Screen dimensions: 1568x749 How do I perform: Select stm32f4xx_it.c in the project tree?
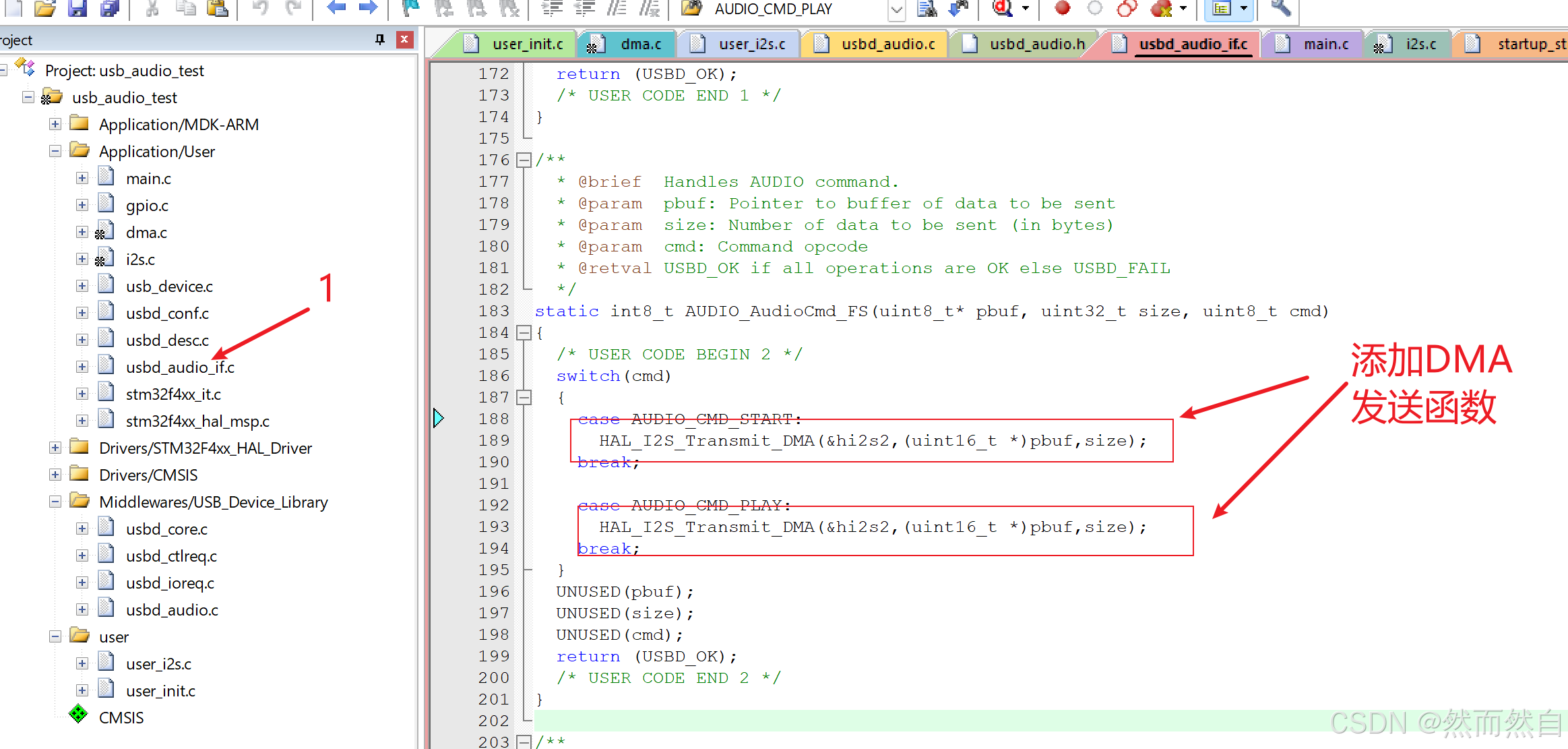(173, 394)
